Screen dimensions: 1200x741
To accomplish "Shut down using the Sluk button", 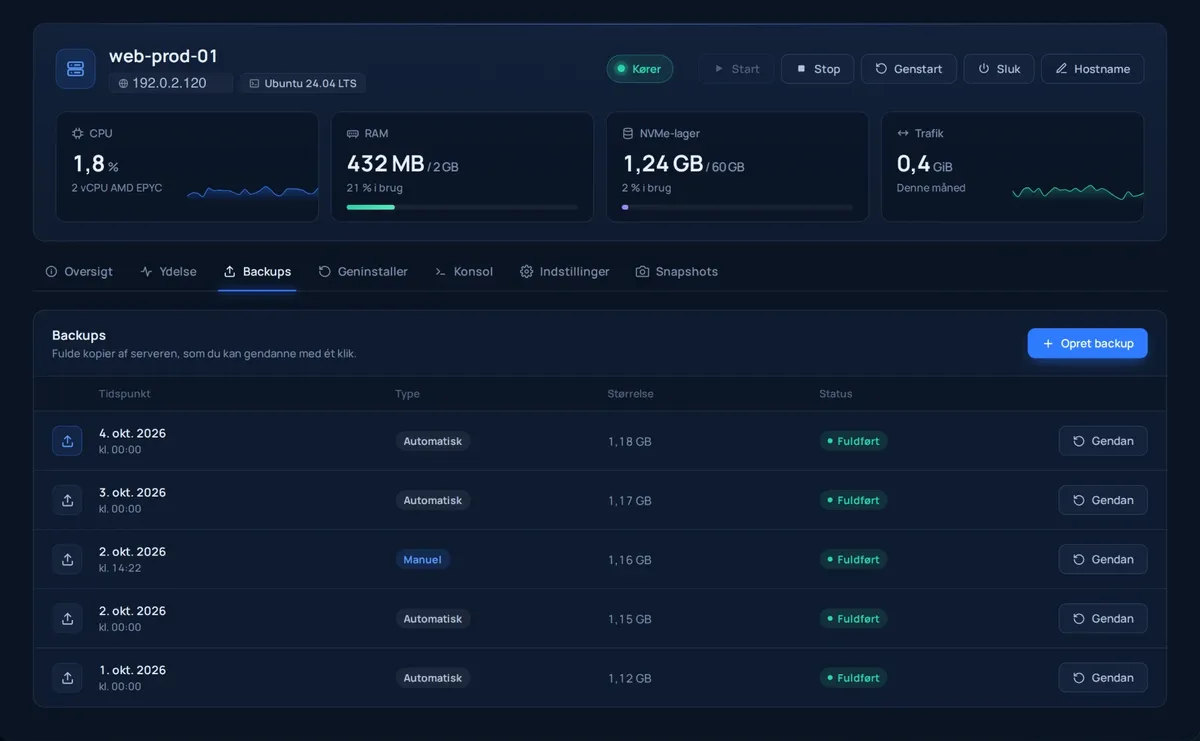I will pyautogui.click(x=999, y=69).
